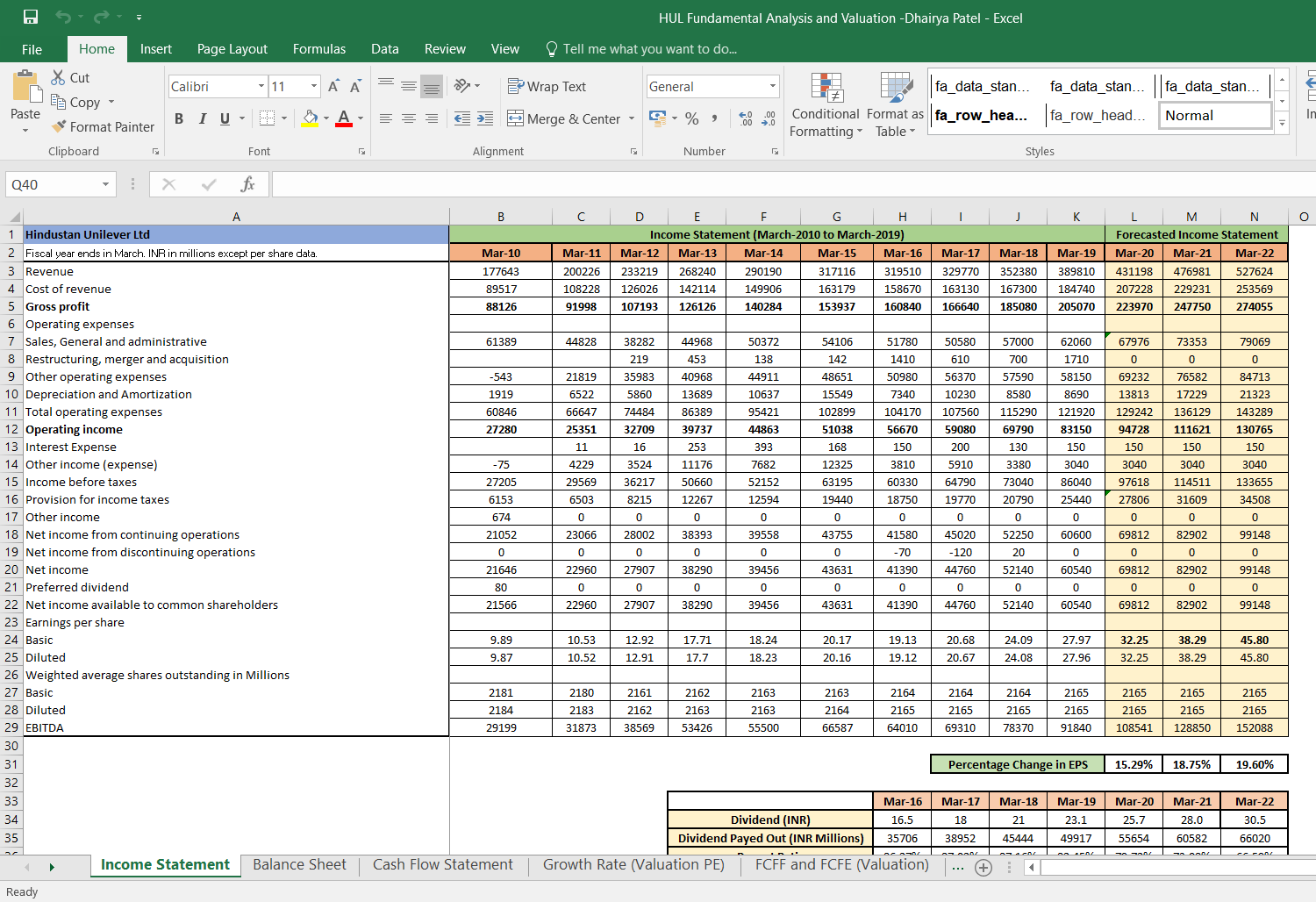Image resolution: width=1316 pixels, height=902 pixels.
Task: Apply Percent Style format
Action: click(x=692, y=118)
